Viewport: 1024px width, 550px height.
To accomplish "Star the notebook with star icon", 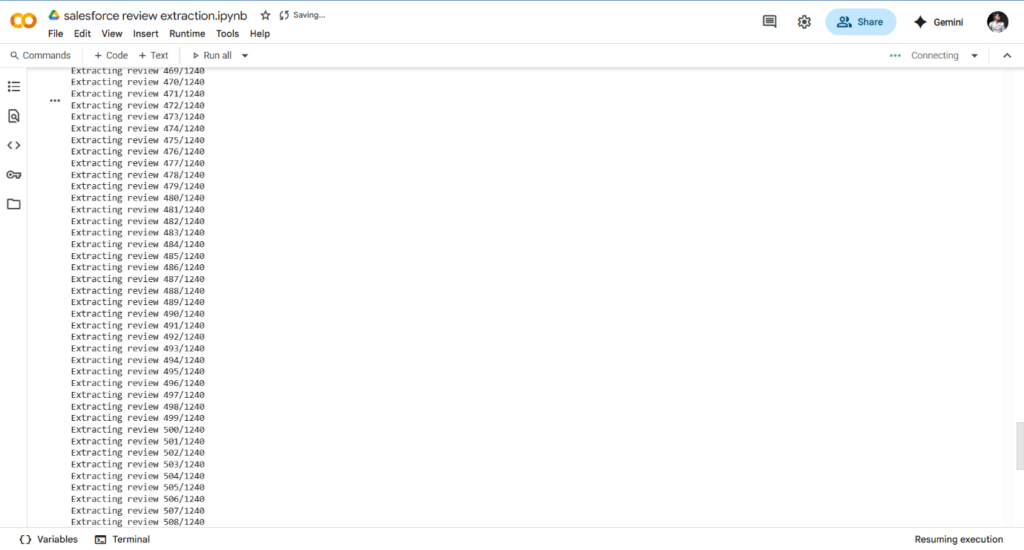I will (265, 15).
